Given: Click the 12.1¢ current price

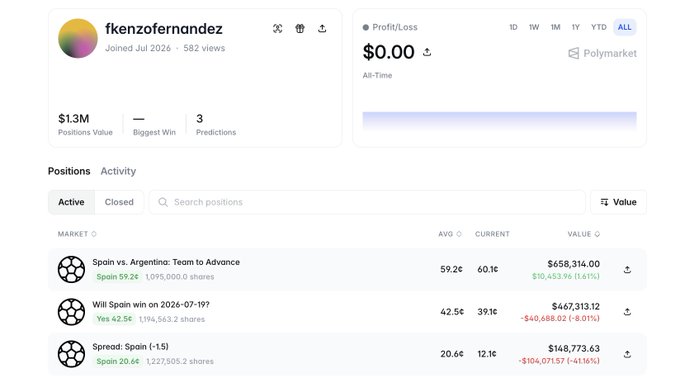Looking at the screenshot, I should tap(487, 354).
